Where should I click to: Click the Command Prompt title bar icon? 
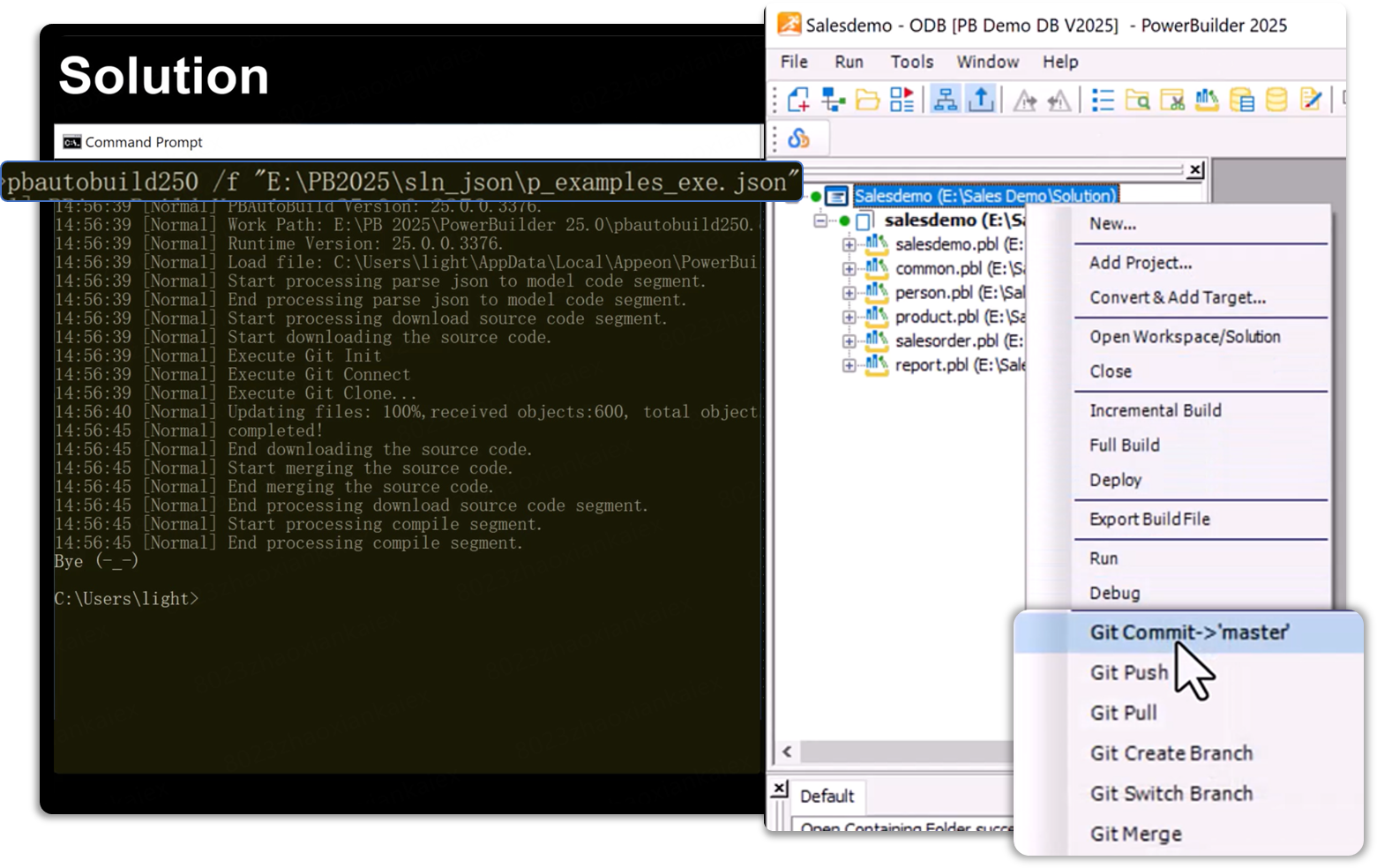[71, 142]
